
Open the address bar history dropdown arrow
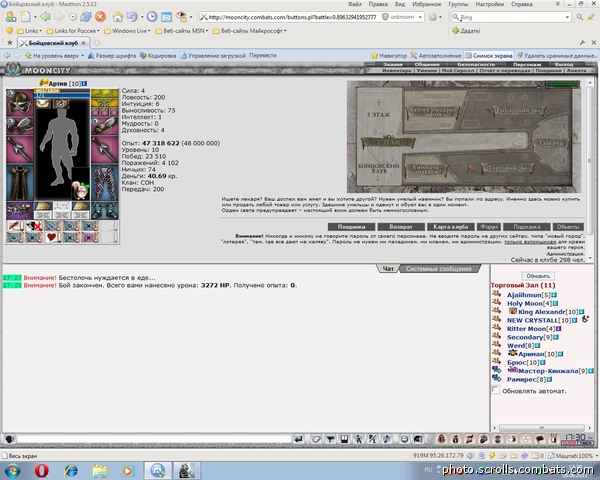[420, 17]
